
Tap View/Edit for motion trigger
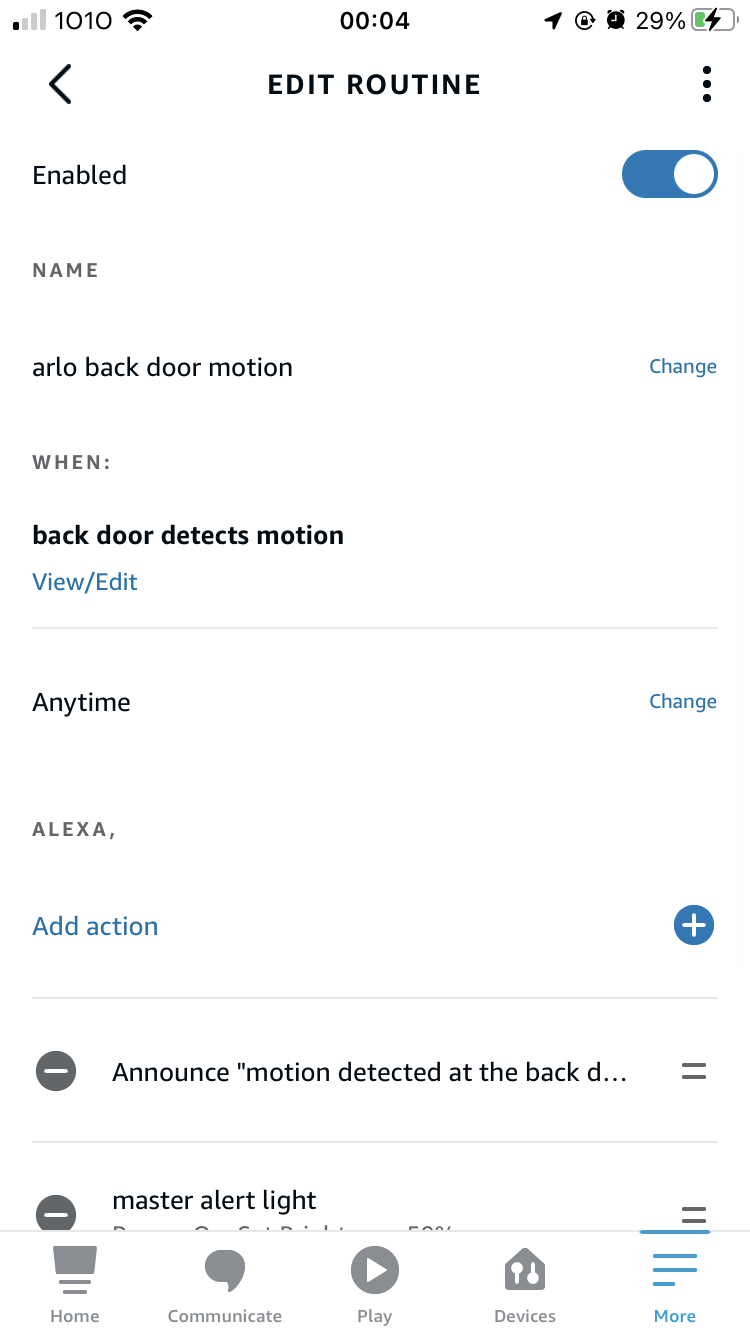click(85, 582)
